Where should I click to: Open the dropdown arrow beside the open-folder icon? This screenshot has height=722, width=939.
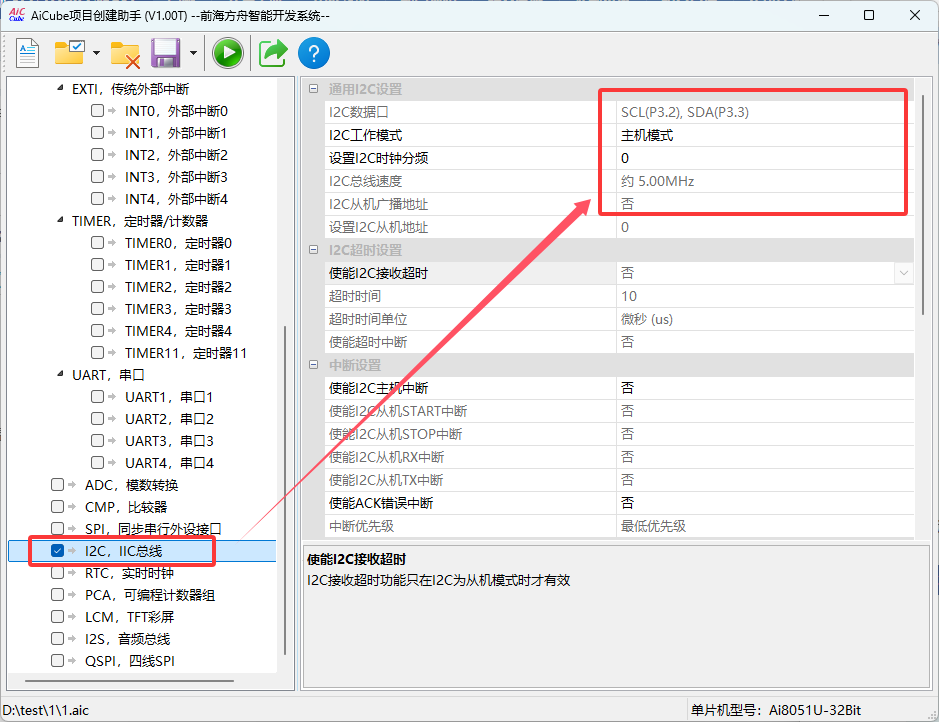point(96,53)
